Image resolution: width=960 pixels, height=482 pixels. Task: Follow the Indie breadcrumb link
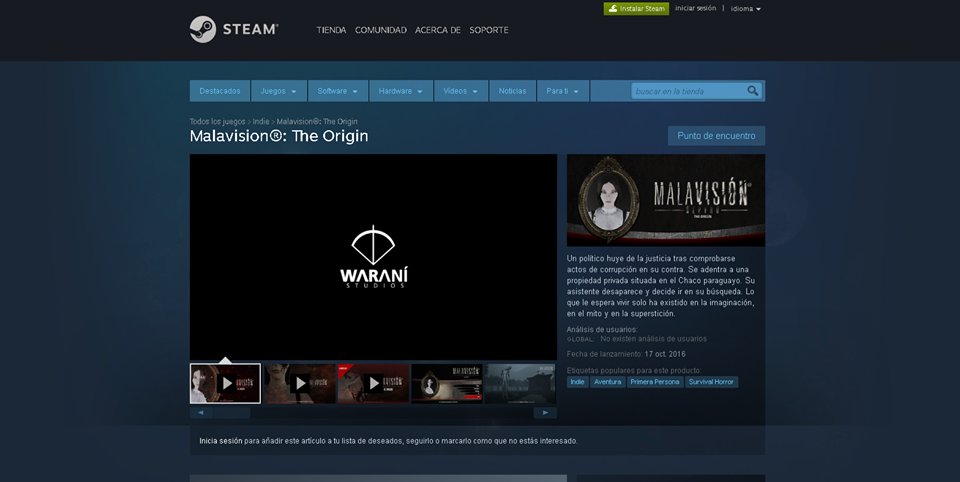click(x=261, y=121)
